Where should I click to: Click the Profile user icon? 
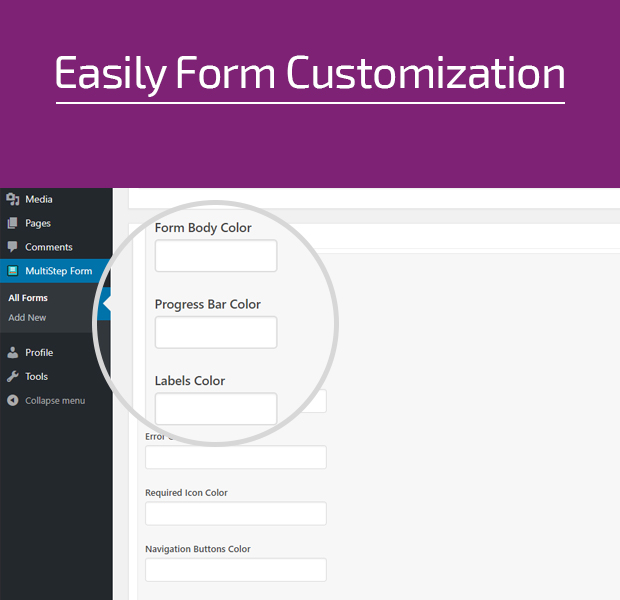coord(13,352)
